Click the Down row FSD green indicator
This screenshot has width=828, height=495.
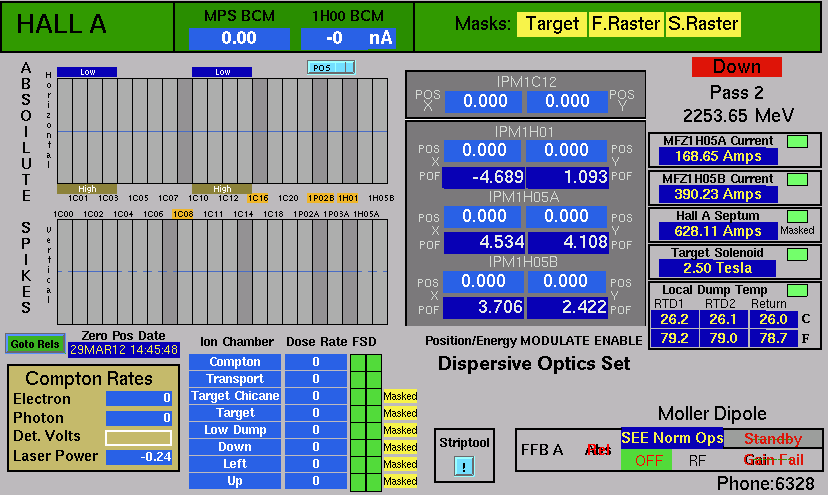tap(366, 447)
